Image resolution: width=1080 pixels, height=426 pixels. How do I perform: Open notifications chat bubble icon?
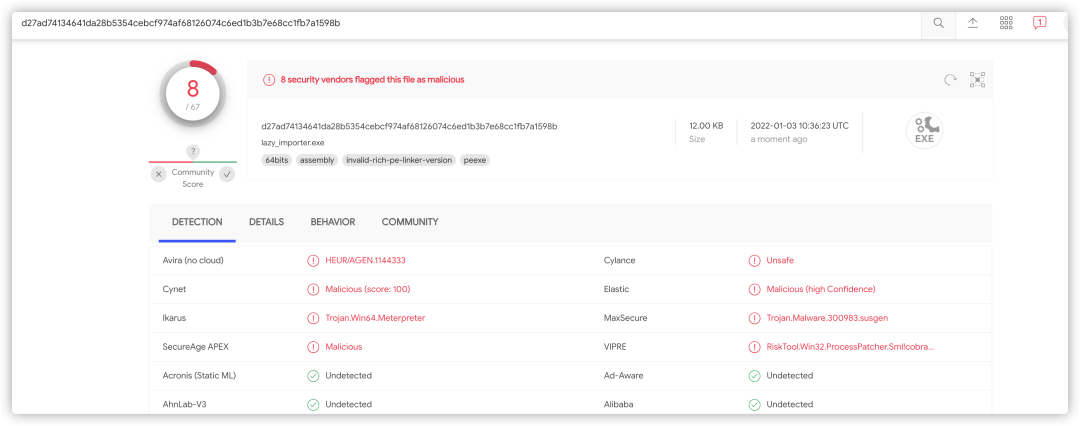pyautogui.click(x=1039, y=23)
